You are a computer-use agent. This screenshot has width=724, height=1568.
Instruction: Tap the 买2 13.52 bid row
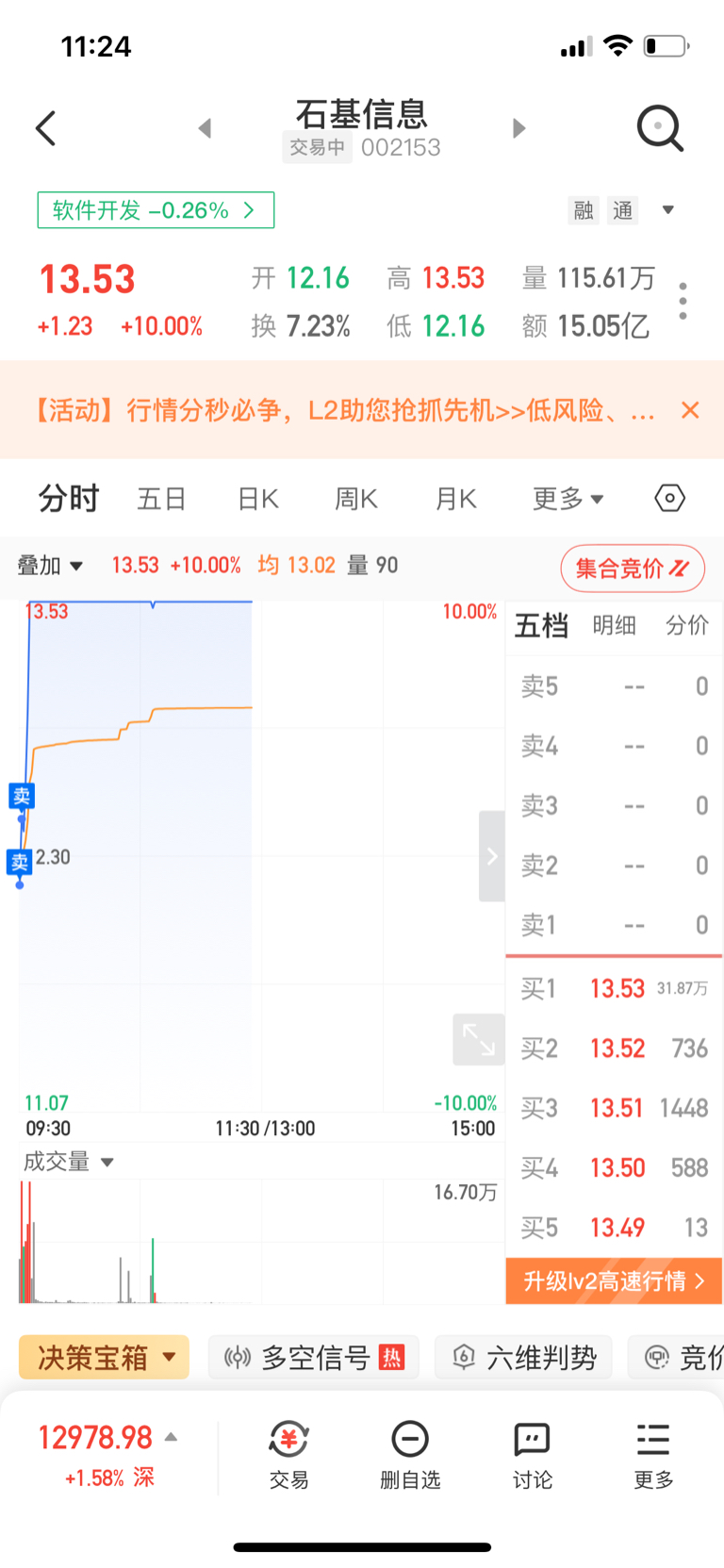click(614, 1048)
